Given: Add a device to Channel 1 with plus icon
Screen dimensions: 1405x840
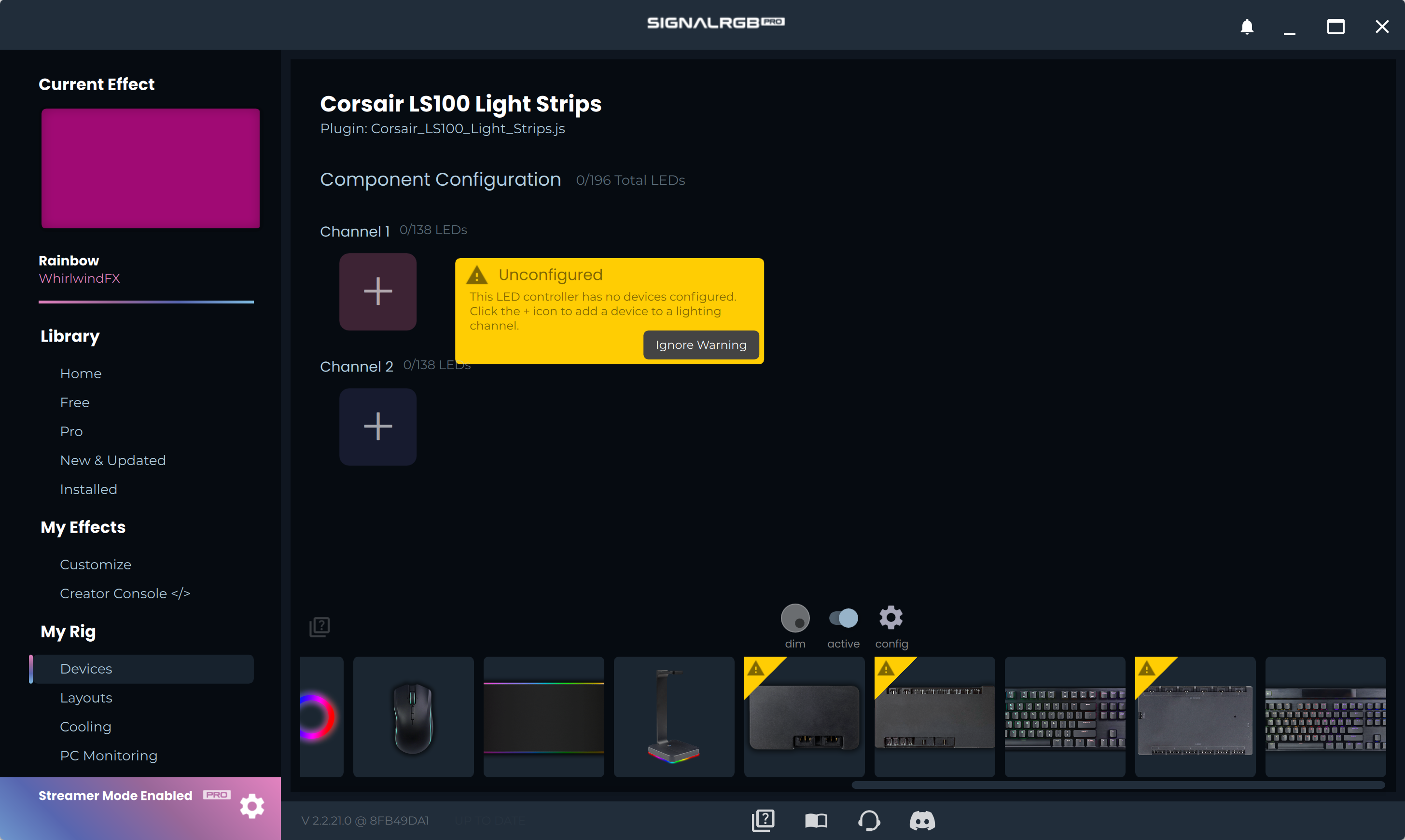Looking at the screenshot, I should point(377,291).
